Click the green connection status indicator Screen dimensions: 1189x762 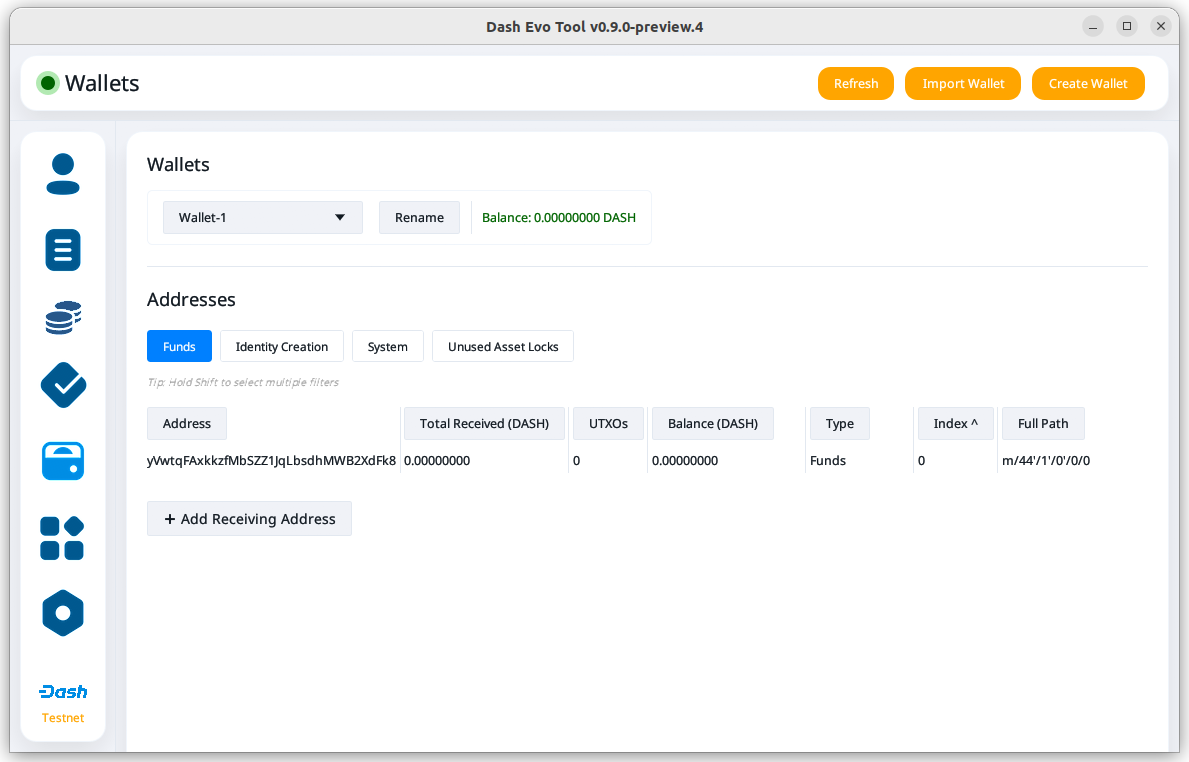[47, 83]
